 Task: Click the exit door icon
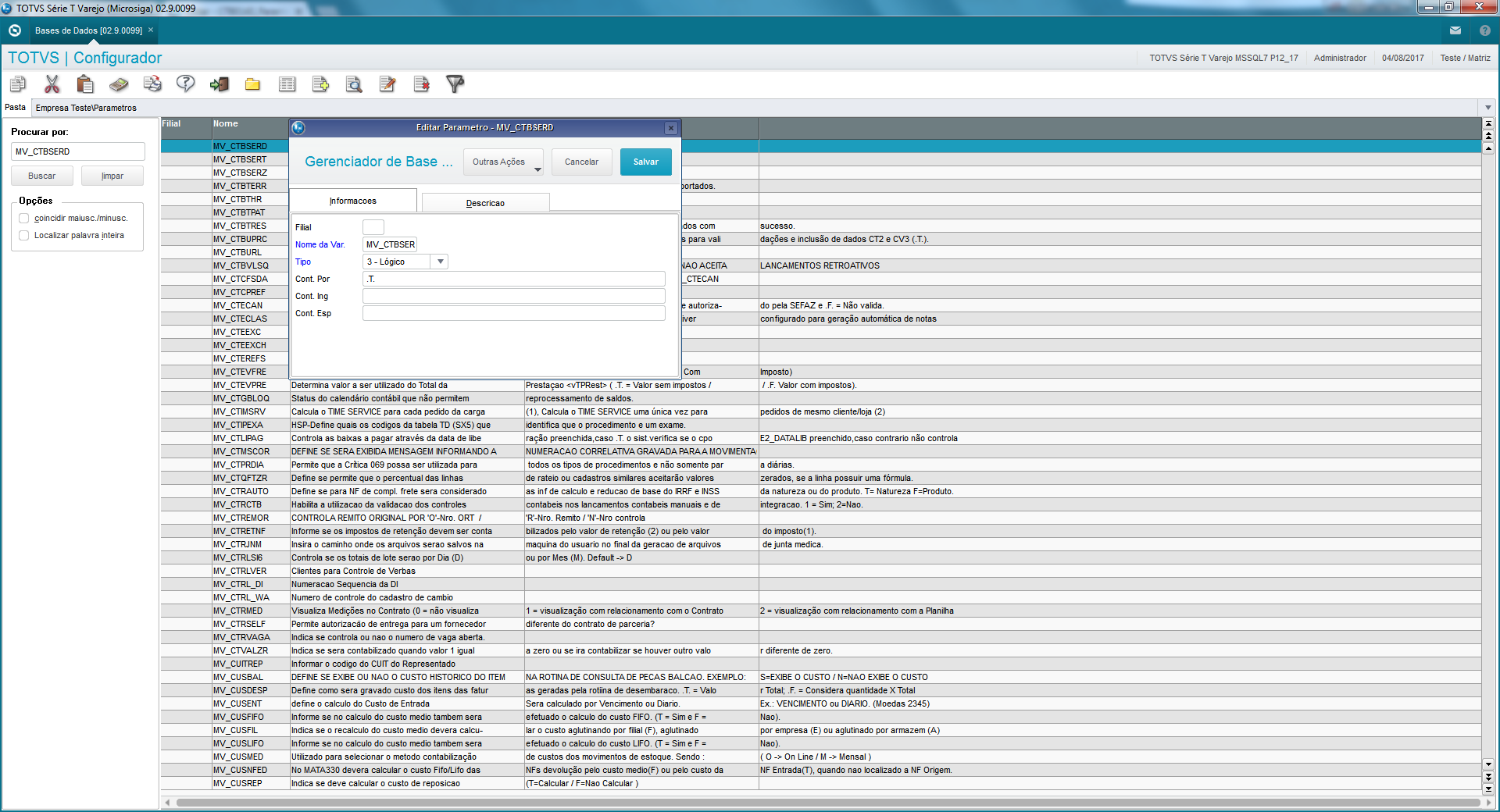tap(220, 84)
